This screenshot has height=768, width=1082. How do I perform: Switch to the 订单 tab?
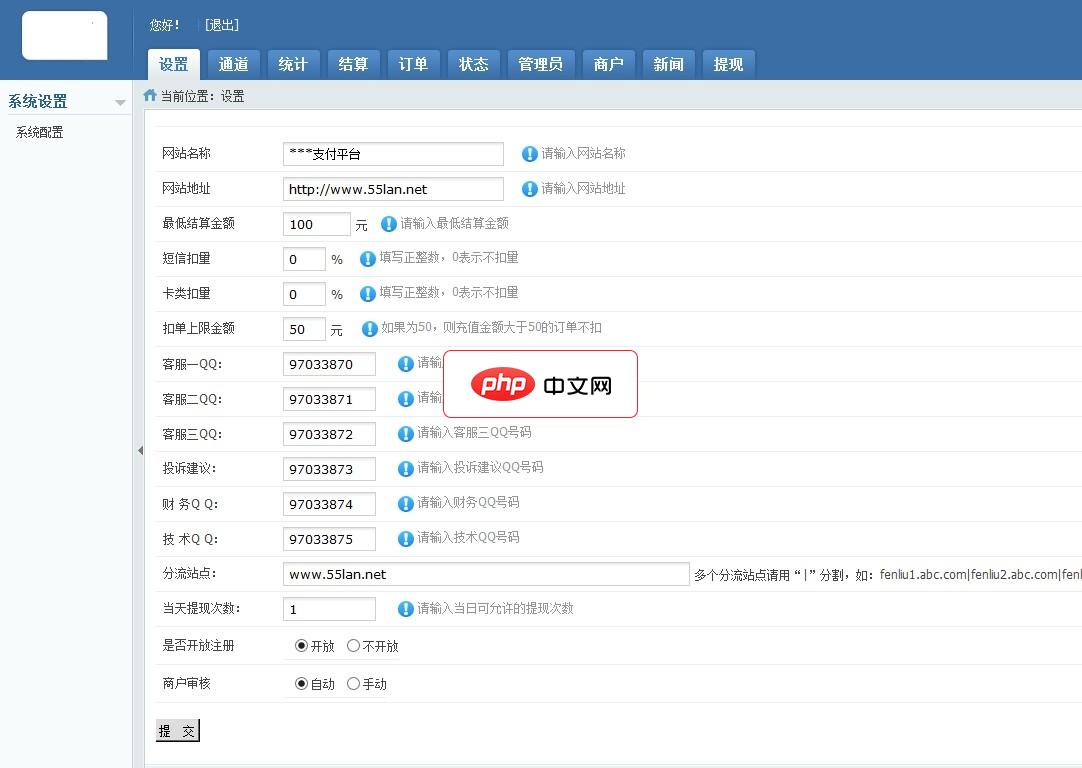(x=413, y=63)
